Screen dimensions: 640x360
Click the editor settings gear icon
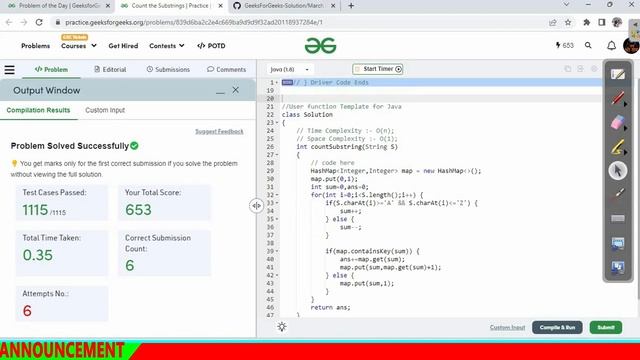tap(594, 69)
